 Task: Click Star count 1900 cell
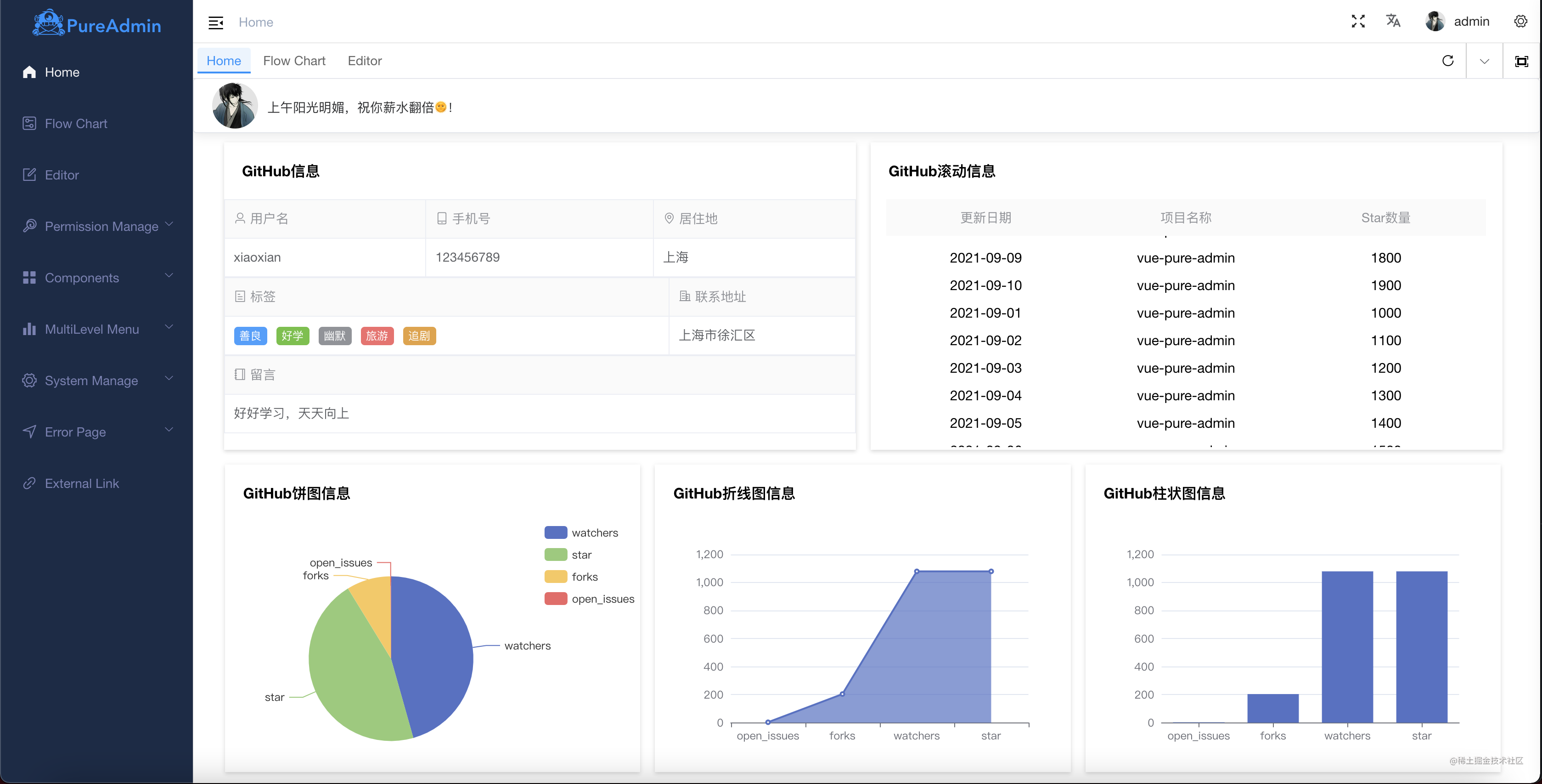(1386, 286)
